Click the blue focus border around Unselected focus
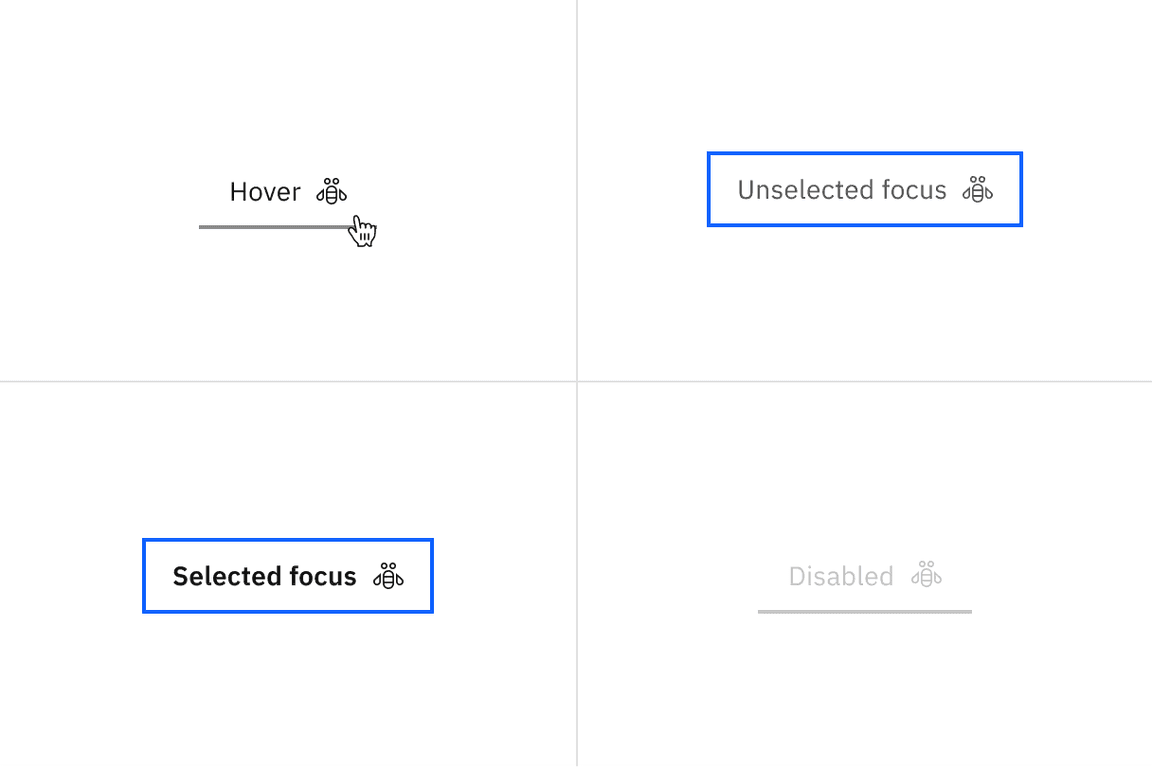1152x767 pixels. (864, 153)
